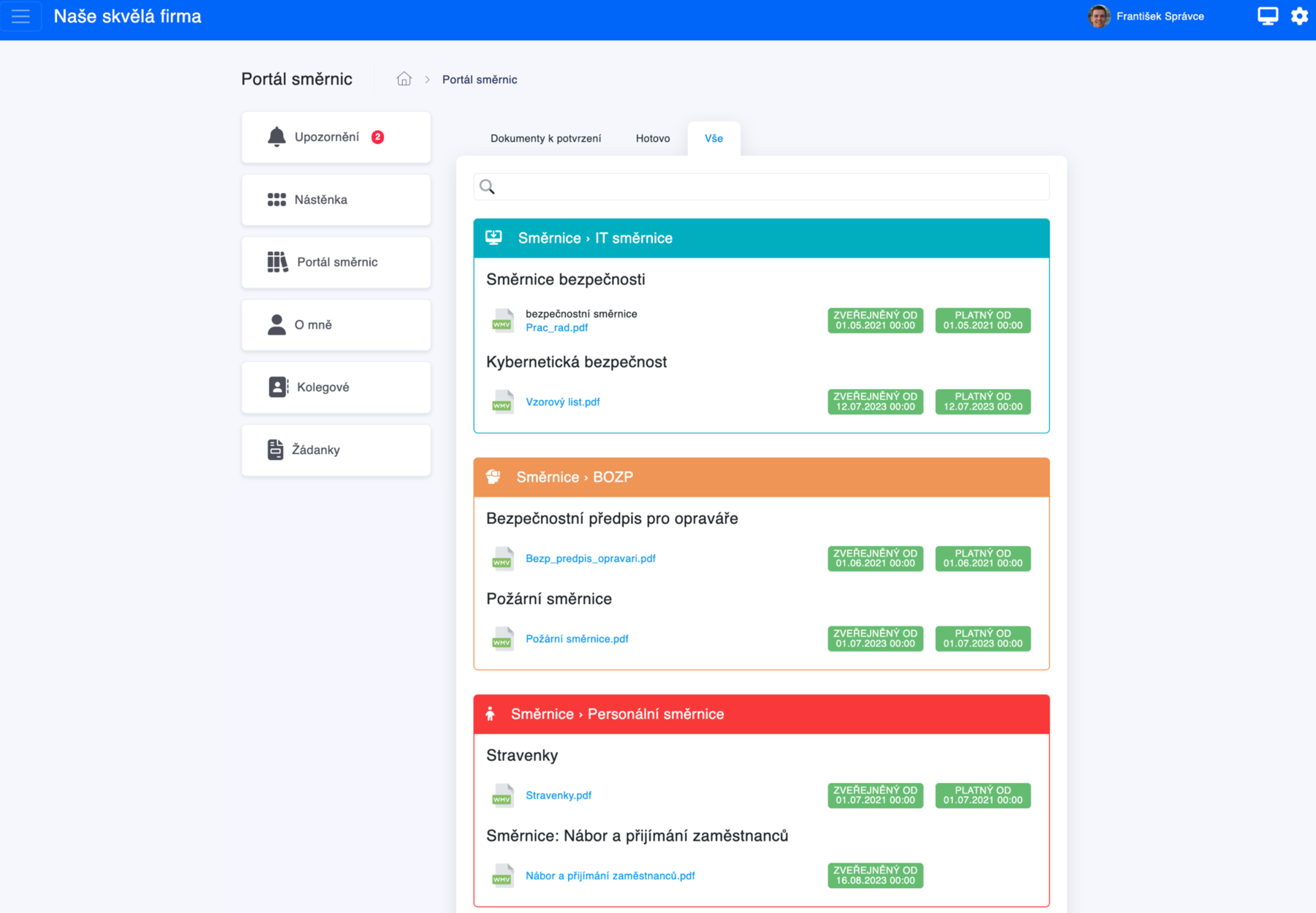Click Směrnice › Personální směrnice header
This screenshot has width=1316, height=913.
(x=761, y=713)
